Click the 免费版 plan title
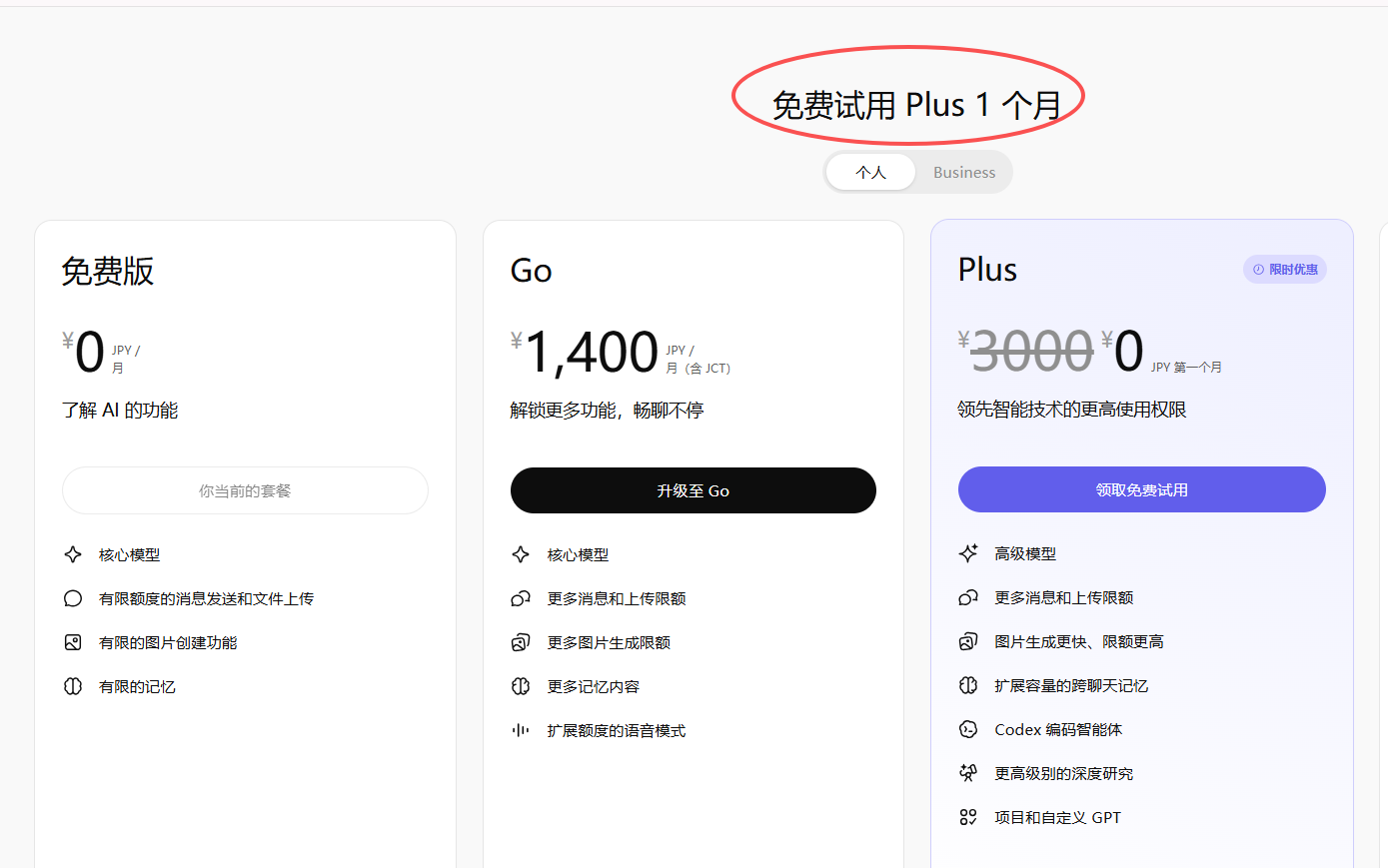The width and height of the screenshot is (1388, 868). click(108, 271)
